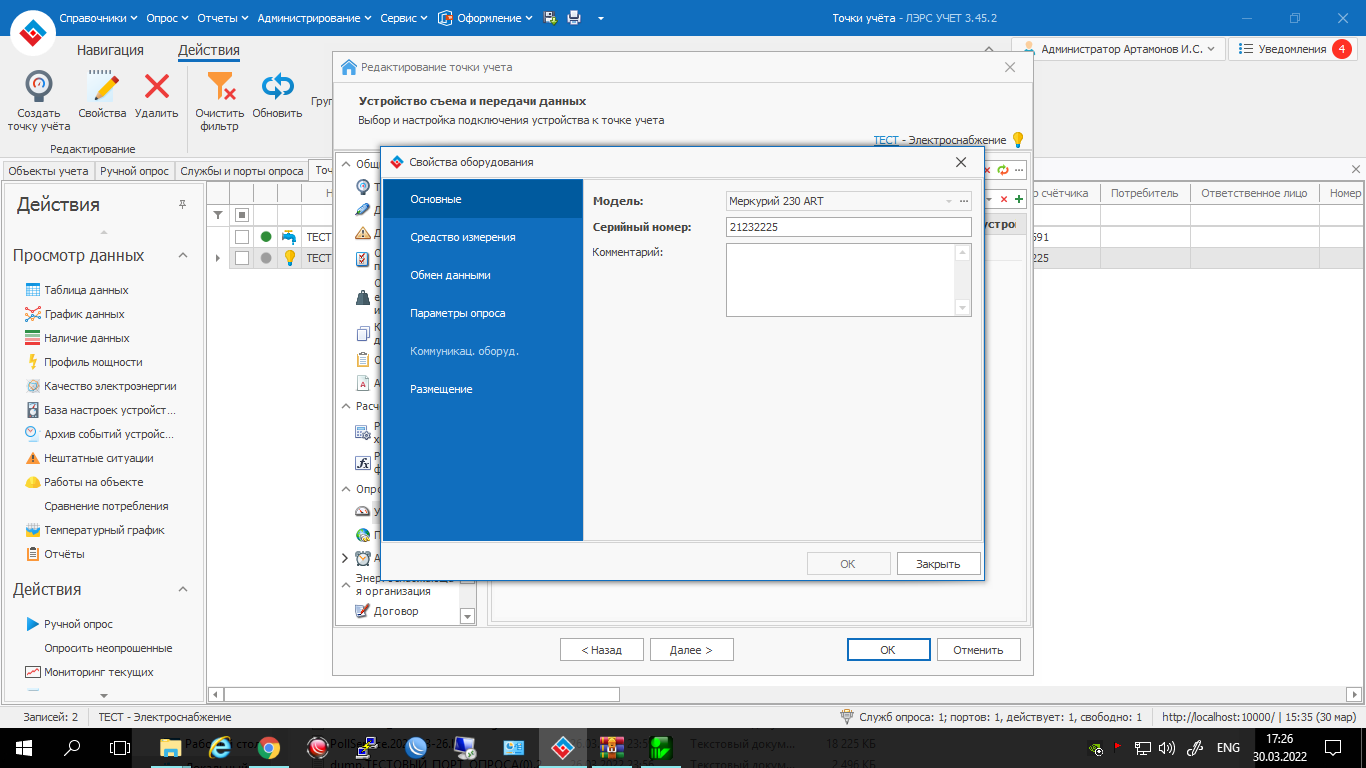The image size is (1366, 768).
Task: Open Нештатные ситуации in the sidebar
Action: coord(98,458)
